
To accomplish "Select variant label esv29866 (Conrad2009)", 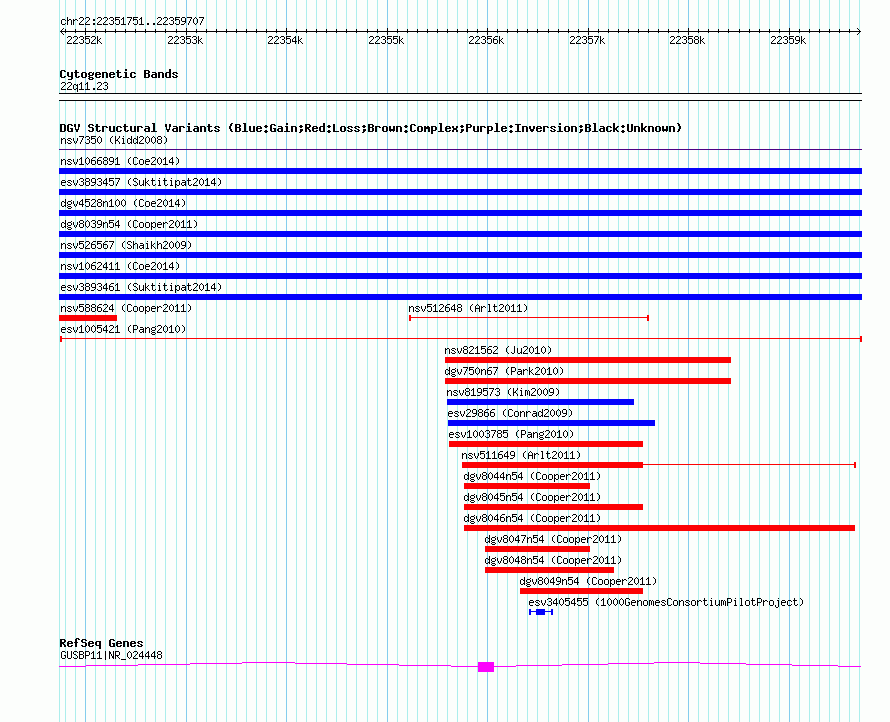I will click(x=510, y=413).
